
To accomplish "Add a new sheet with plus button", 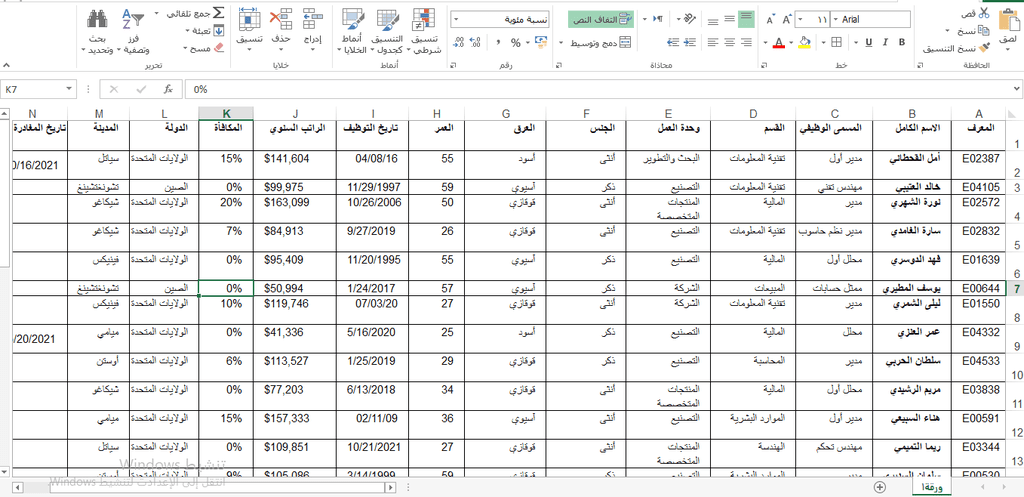I will (879, 486).
